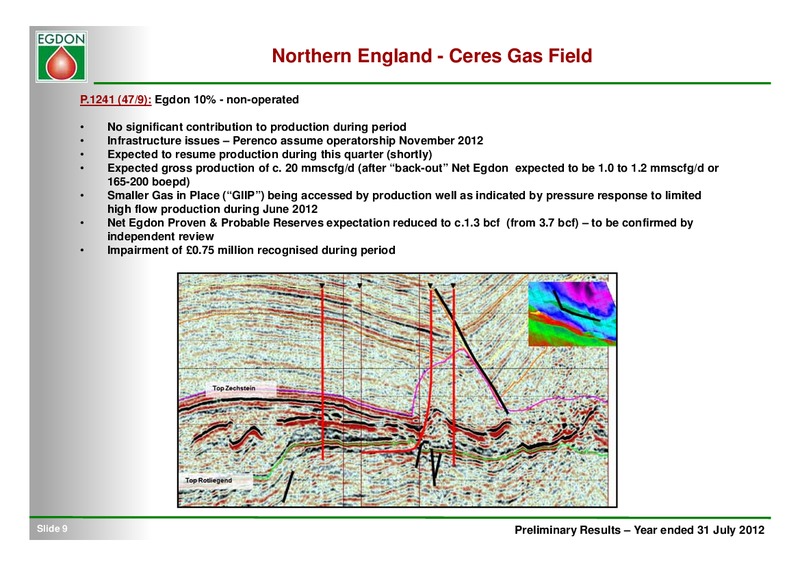Click the slide title 'Northern England - Ceres Gas Field'

tap(432, 56)
